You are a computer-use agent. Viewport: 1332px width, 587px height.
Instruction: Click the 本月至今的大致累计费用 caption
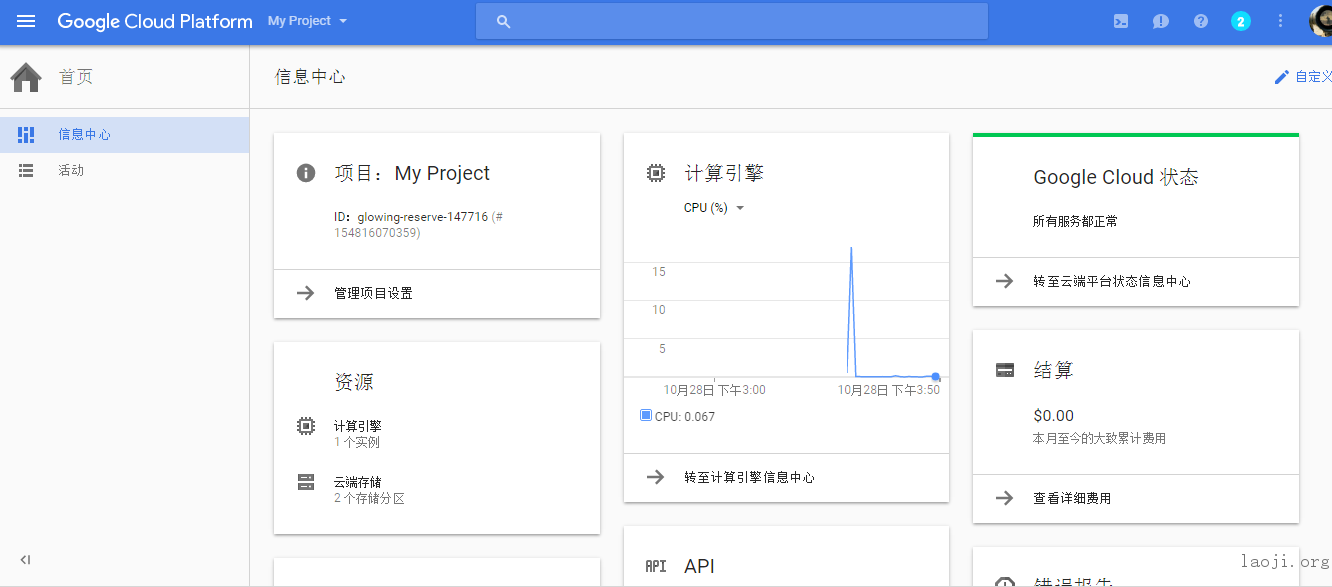click(1099, 438)
